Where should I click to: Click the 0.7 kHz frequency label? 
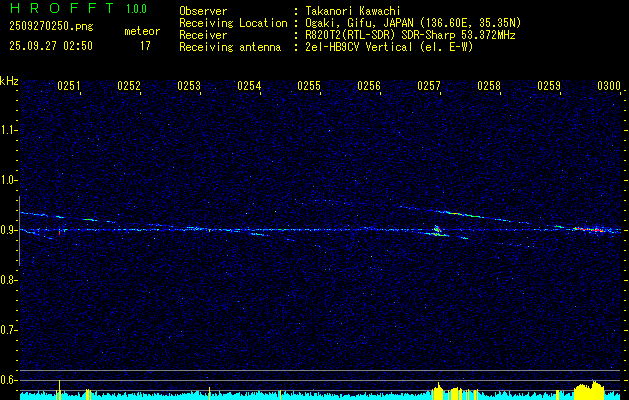click(8, 330)
